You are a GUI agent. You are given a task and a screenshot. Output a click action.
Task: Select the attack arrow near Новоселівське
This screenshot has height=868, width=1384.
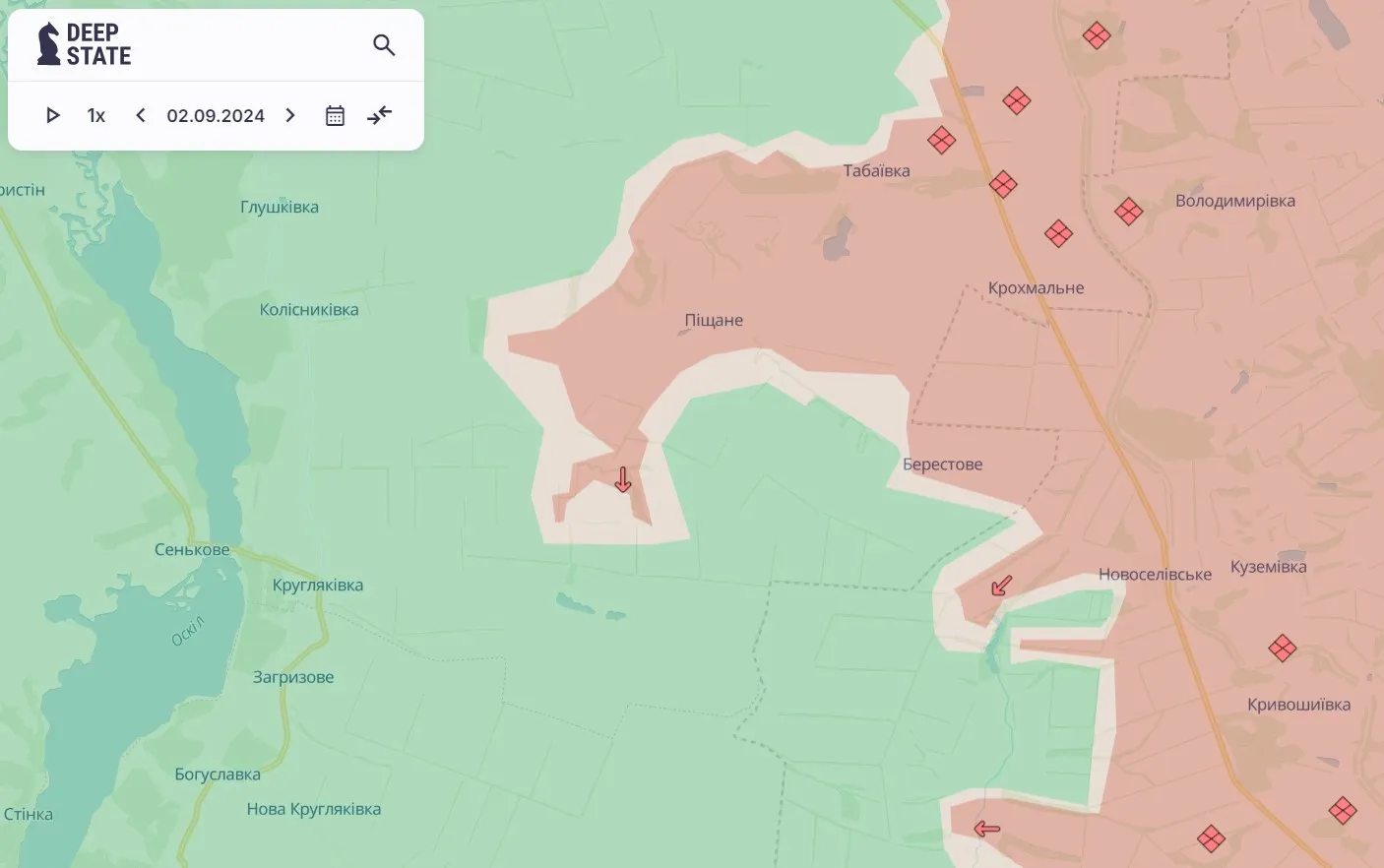(1001, 587)
